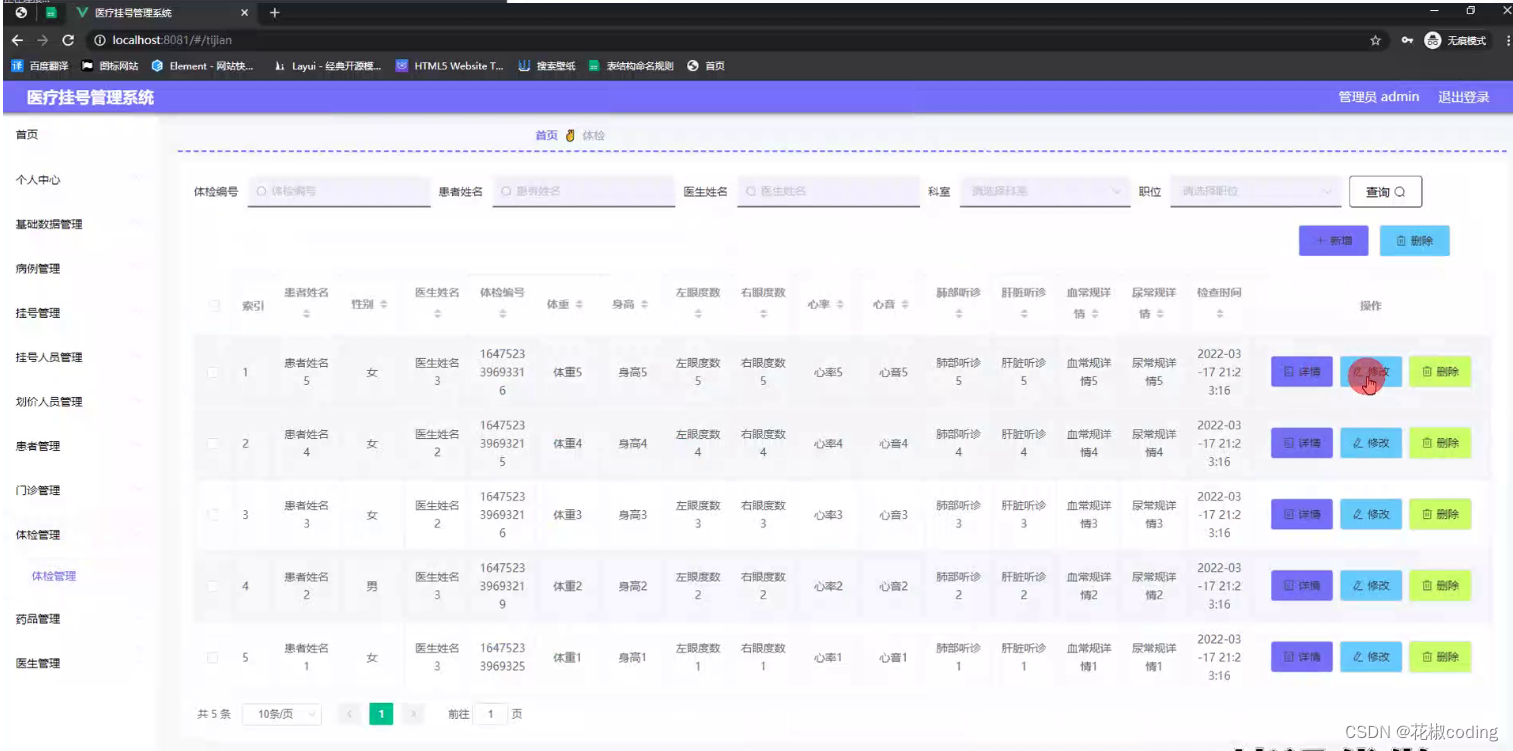1513x751 pixels.
Task: Click 退出登录 in the header
Action: (1463, 97)
